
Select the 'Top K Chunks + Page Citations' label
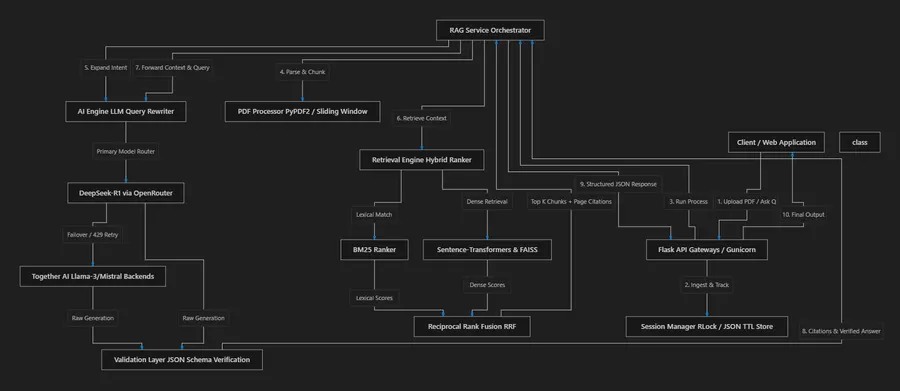click(571, 202)
